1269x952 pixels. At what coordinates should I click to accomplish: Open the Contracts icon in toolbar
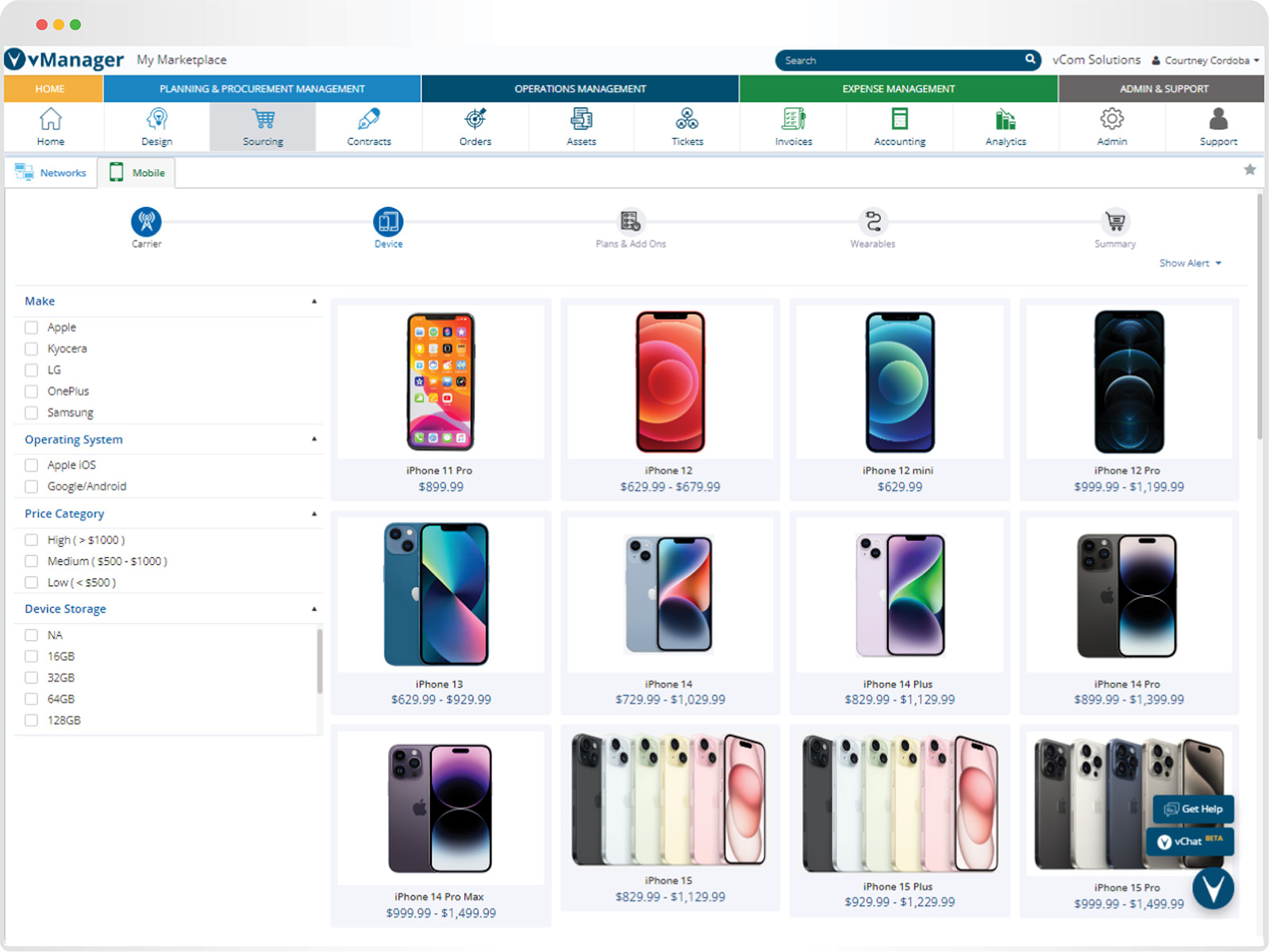(x=368, y=121)
